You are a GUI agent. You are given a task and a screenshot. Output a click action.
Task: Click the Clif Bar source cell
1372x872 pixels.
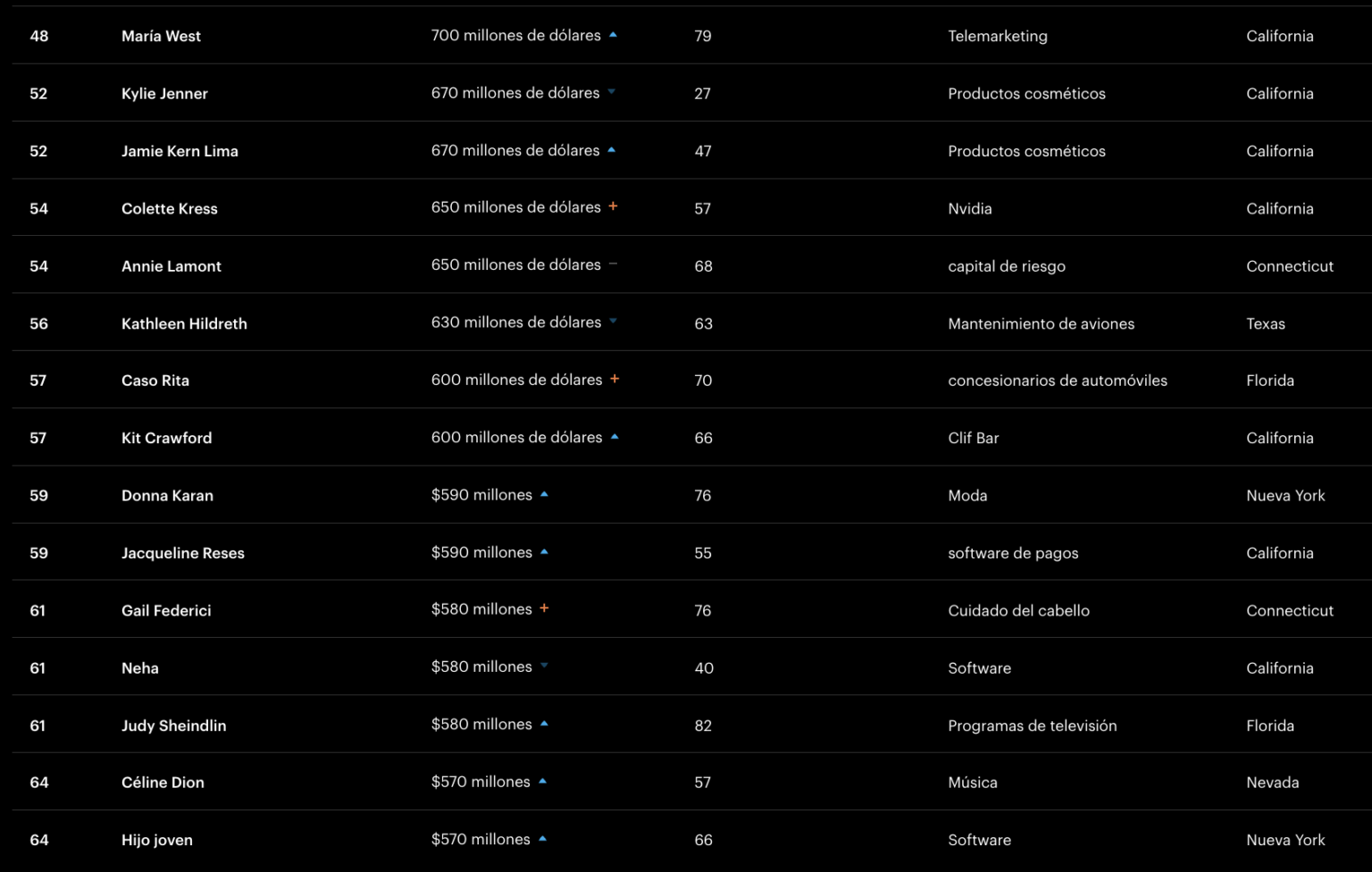pyautogui.click(x=974, y=438)
